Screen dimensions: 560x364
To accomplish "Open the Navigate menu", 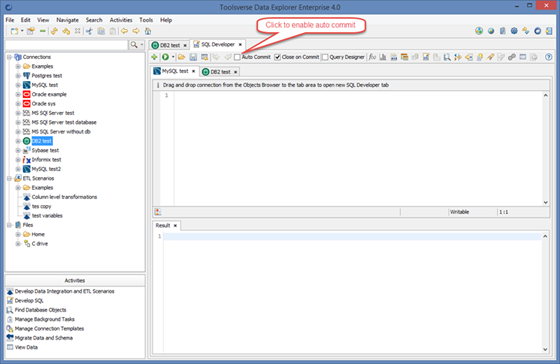I will coord(67,20).
